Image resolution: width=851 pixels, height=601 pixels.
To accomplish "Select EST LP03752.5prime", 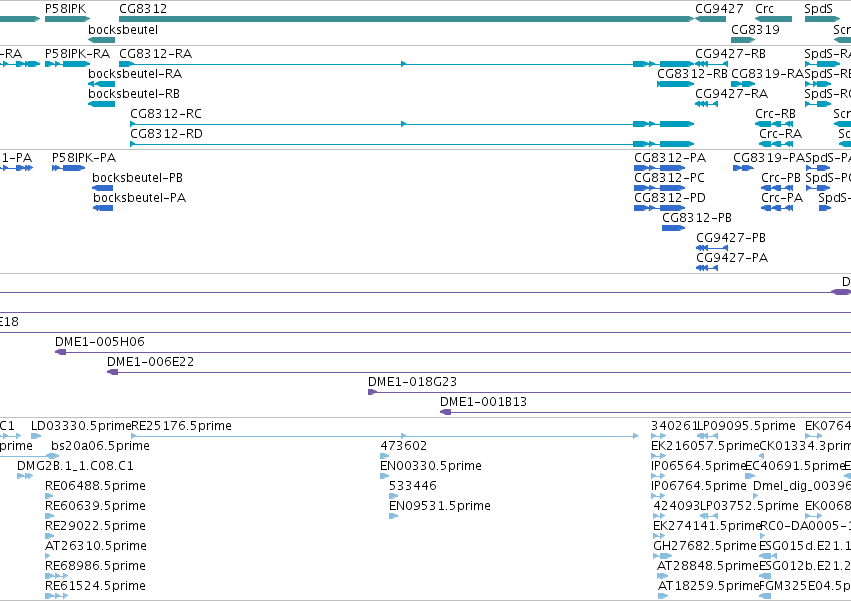I will [710, 516].
